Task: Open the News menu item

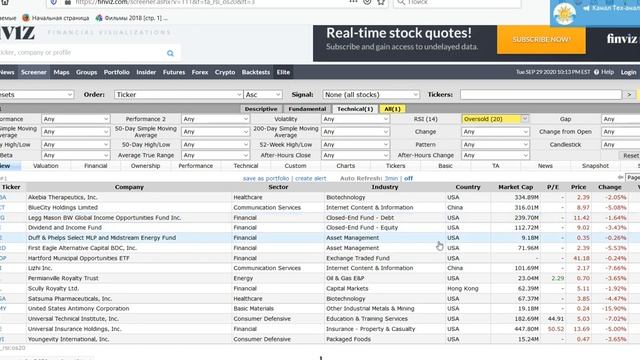Action: pyautogui.click(x=7, y=72)
